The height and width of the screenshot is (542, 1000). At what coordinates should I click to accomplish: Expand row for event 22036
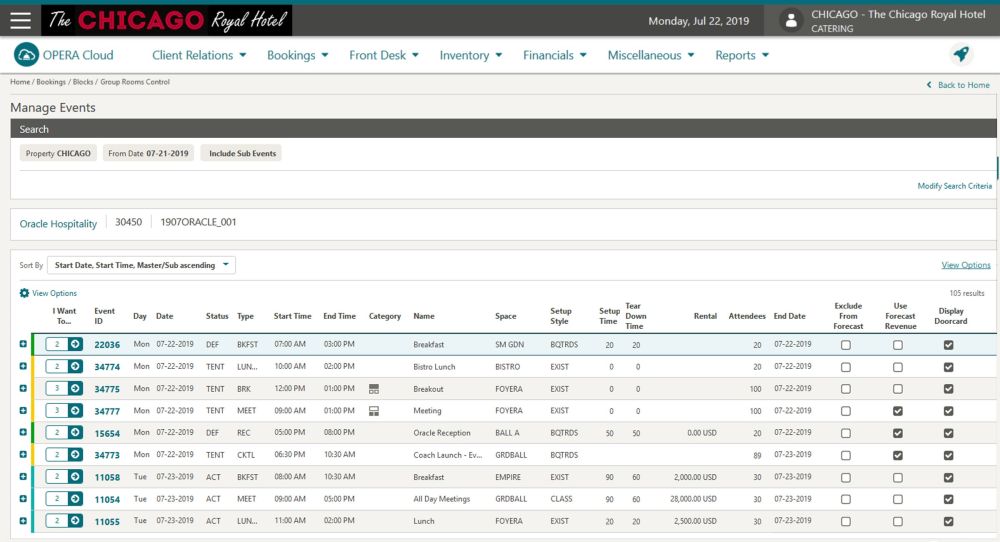(23, 344)
